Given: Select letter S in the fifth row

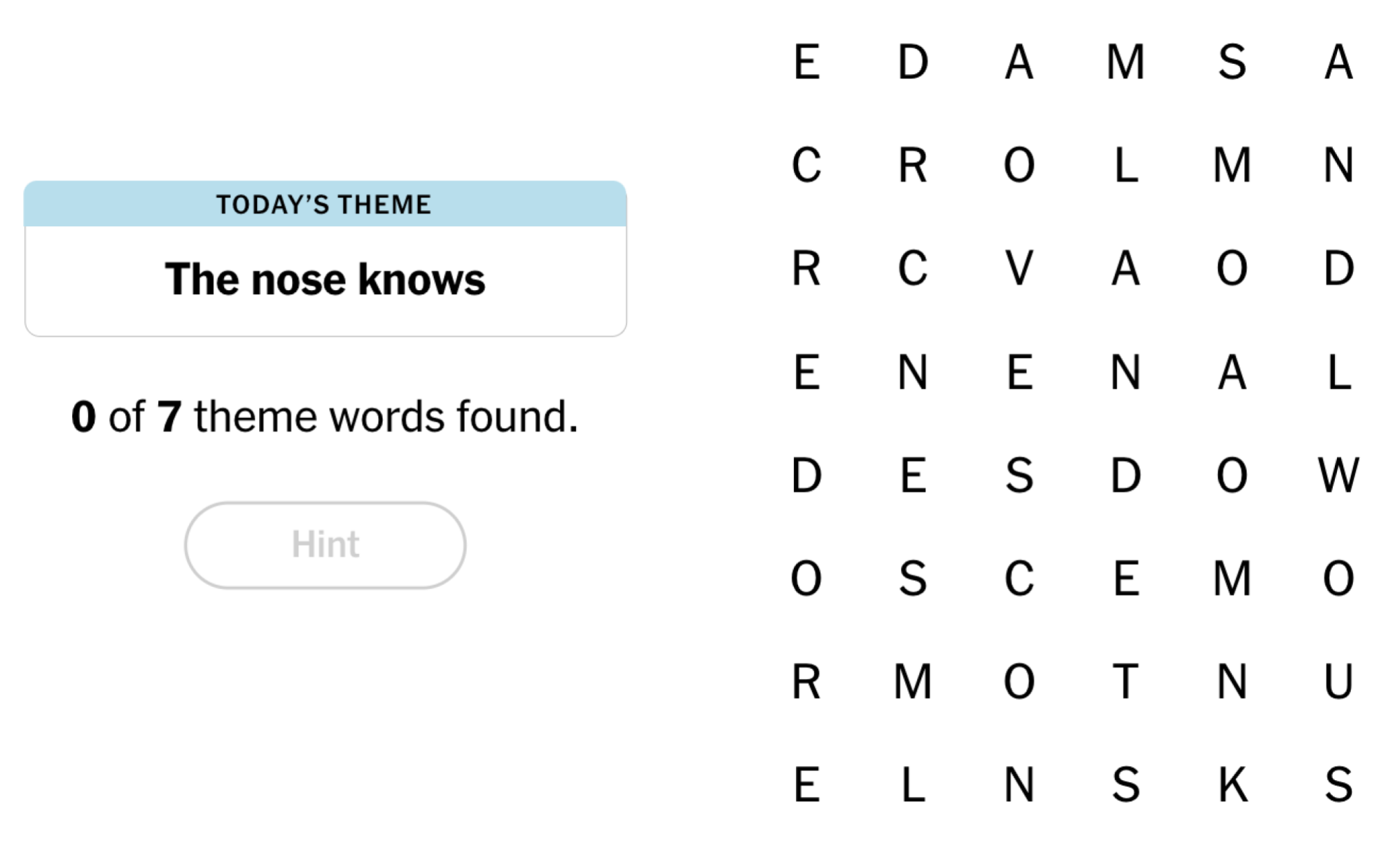Looking at the screenshot, I should (x=1019, y=475).
